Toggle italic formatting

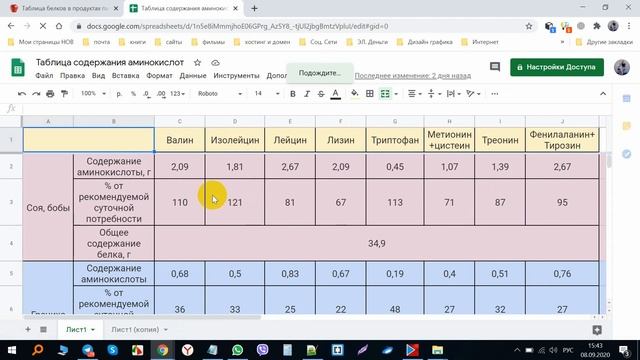pyautogui.click(x=307, y=94)
